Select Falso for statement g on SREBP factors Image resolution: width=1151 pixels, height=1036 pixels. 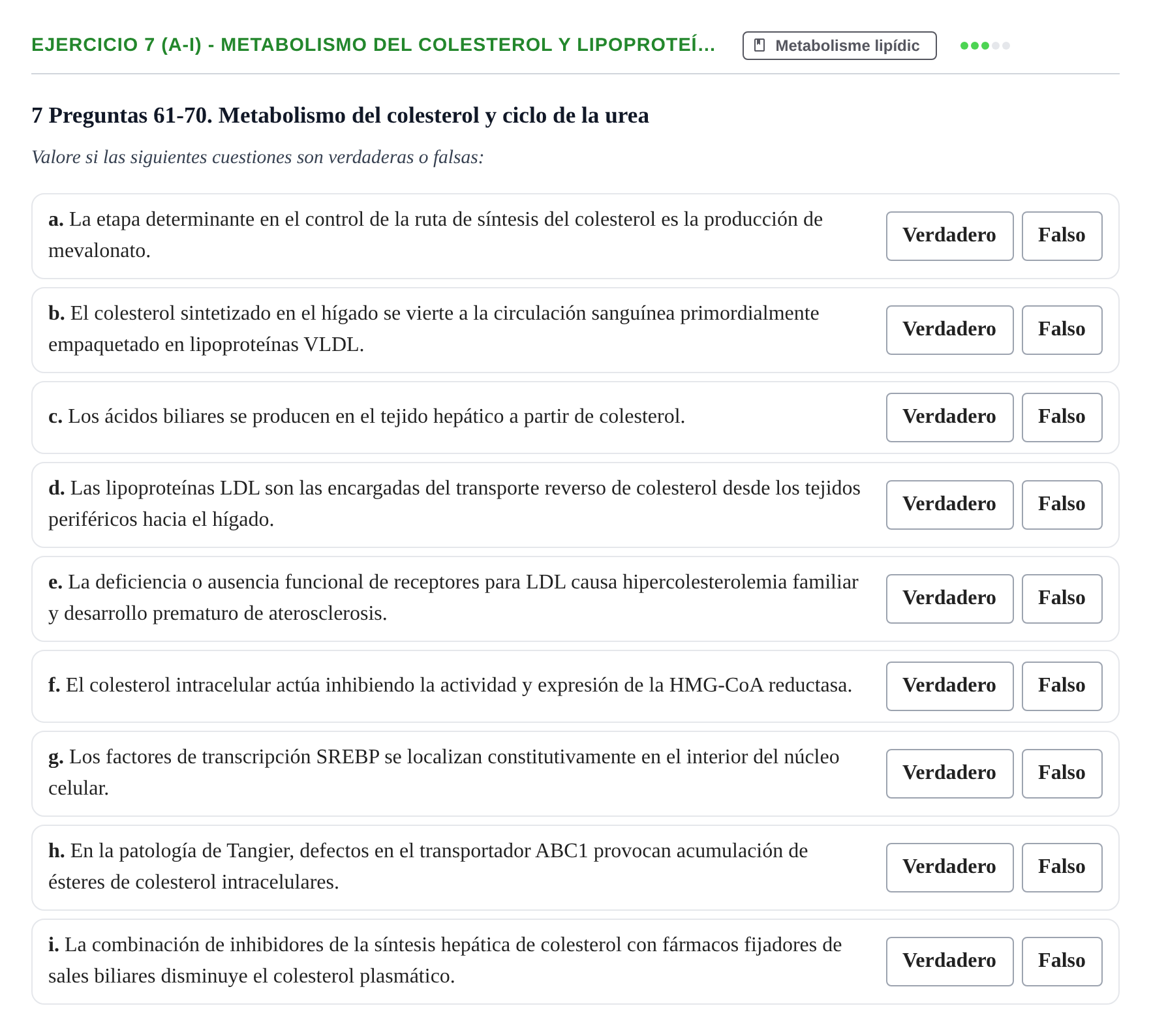click(x=1062, y=773)
